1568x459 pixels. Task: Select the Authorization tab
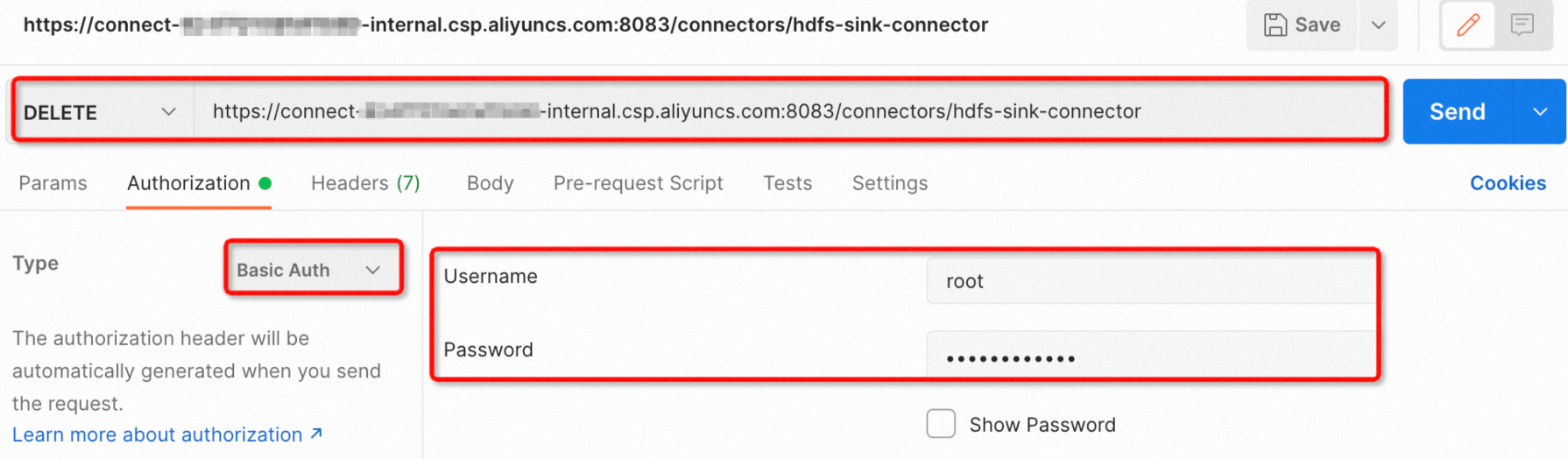point(189,183)
